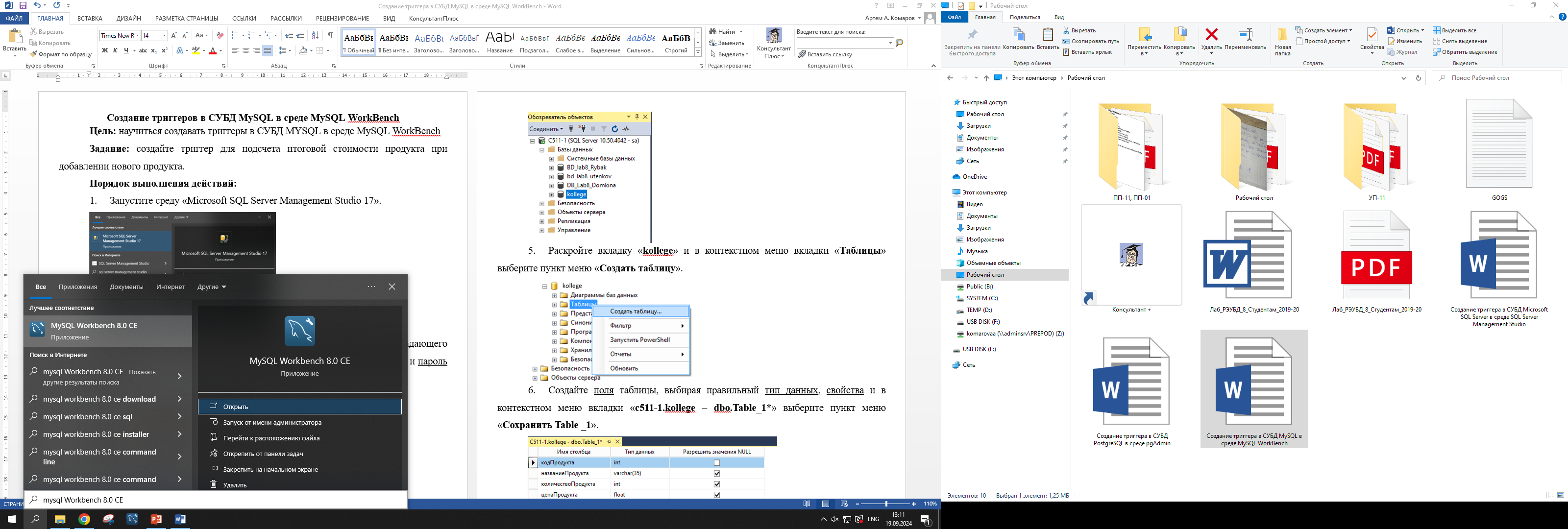Apply the red font color button
The image size is (1568, 529).
[x=213, y=50]
